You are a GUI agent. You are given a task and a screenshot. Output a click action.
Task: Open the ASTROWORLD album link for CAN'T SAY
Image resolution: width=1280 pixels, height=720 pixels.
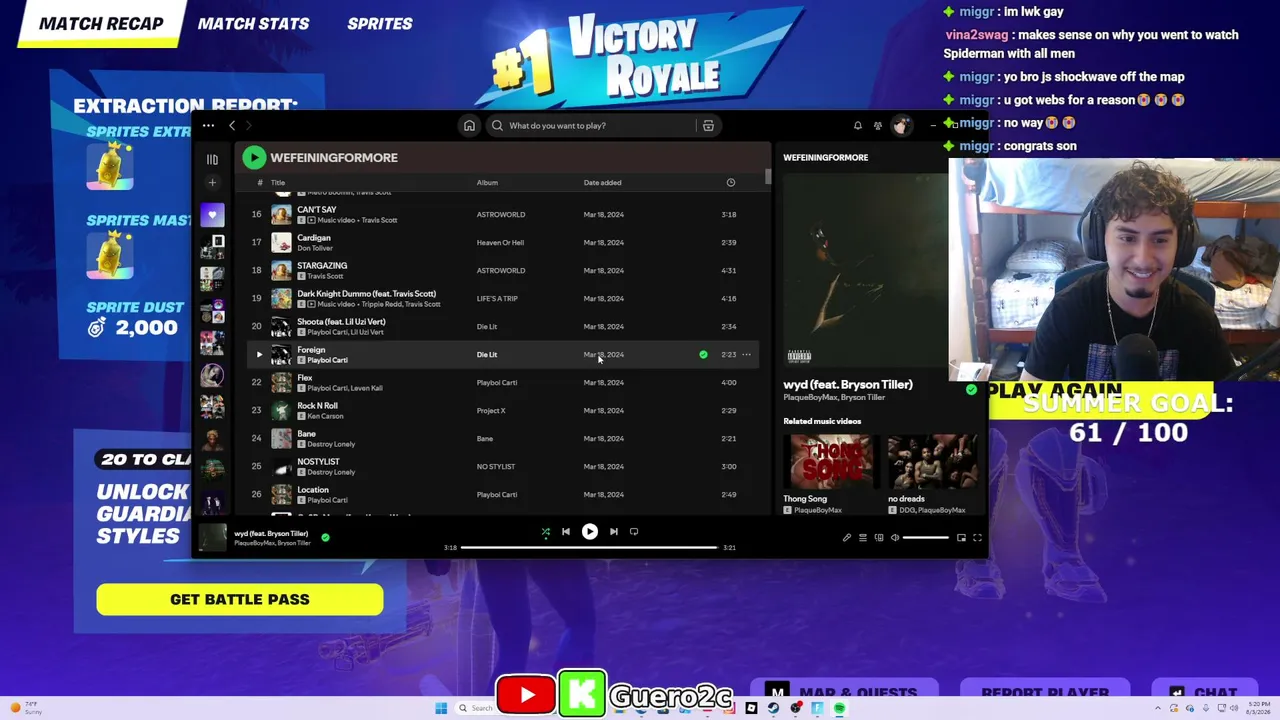point(501,214)
